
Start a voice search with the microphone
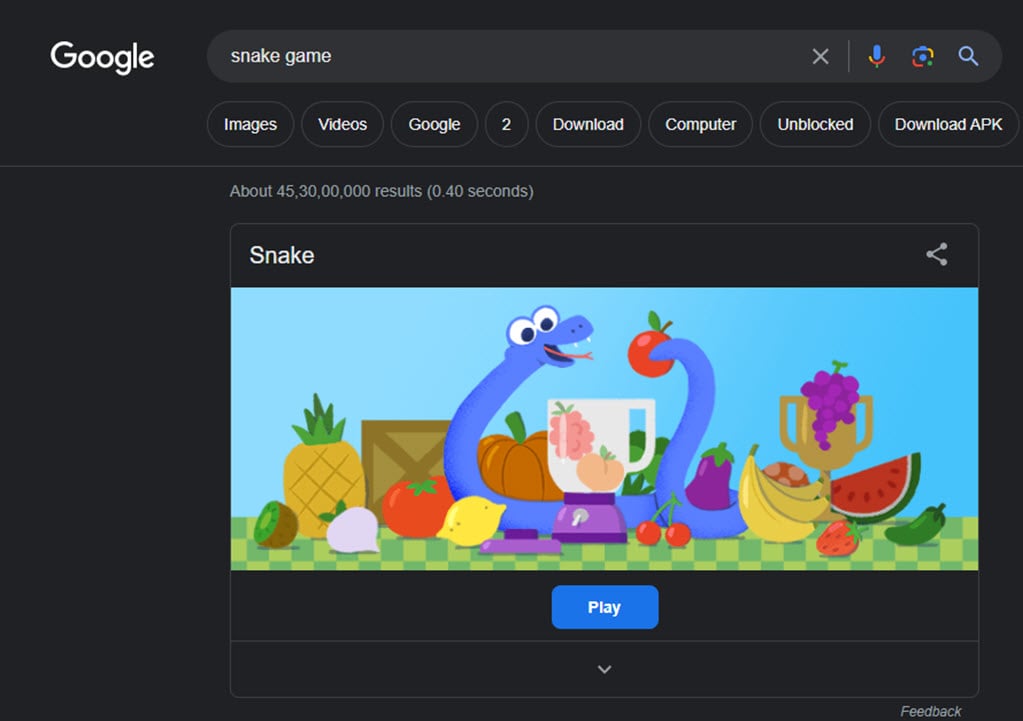[877, 57]
